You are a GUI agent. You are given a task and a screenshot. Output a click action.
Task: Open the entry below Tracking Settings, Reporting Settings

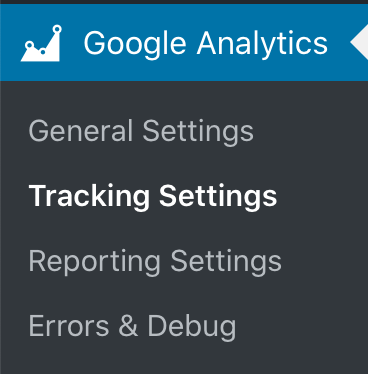155,261
